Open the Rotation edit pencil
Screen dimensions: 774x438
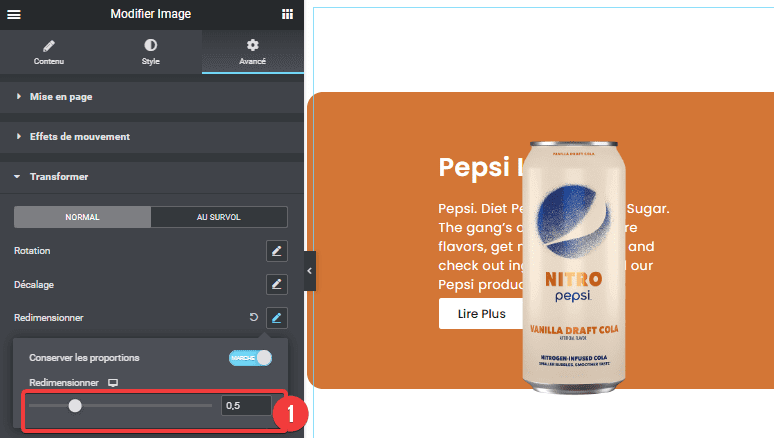pyautogui.click(x=276, y=251)
